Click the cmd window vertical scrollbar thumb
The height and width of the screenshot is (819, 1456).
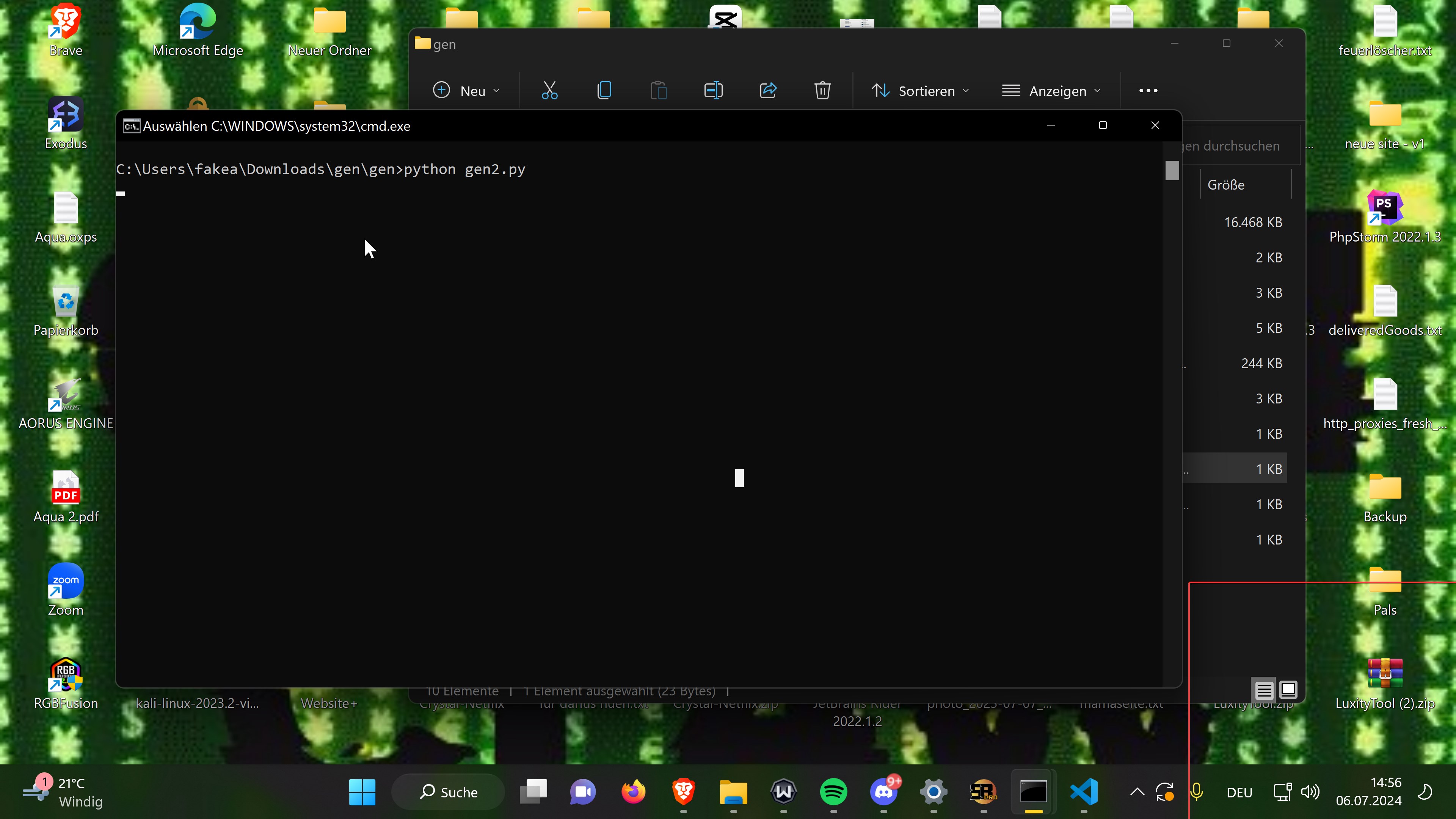[1172, 170]
